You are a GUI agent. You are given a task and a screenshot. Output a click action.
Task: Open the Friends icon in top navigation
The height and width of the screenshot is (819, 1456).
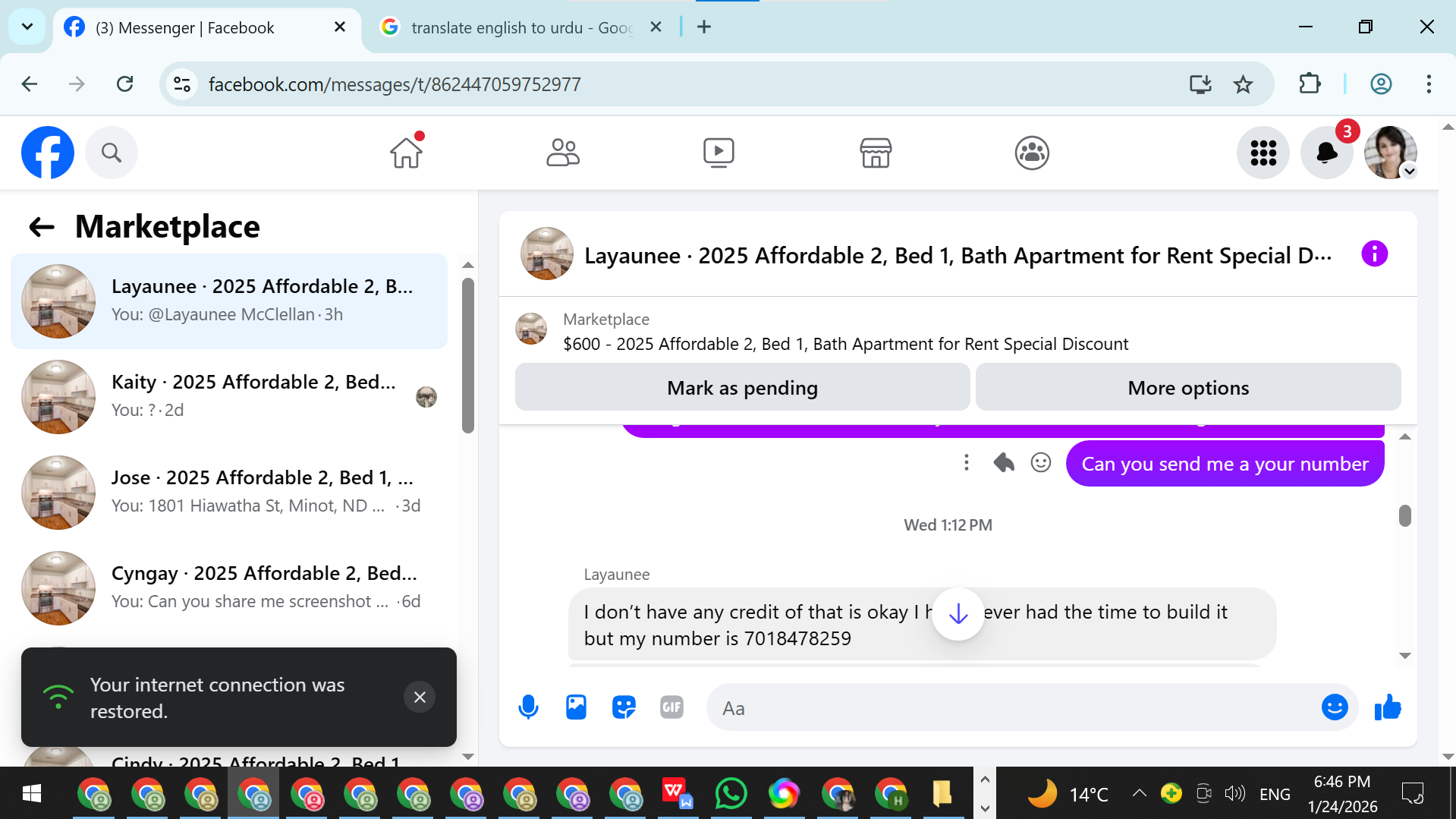click(563, 153)
